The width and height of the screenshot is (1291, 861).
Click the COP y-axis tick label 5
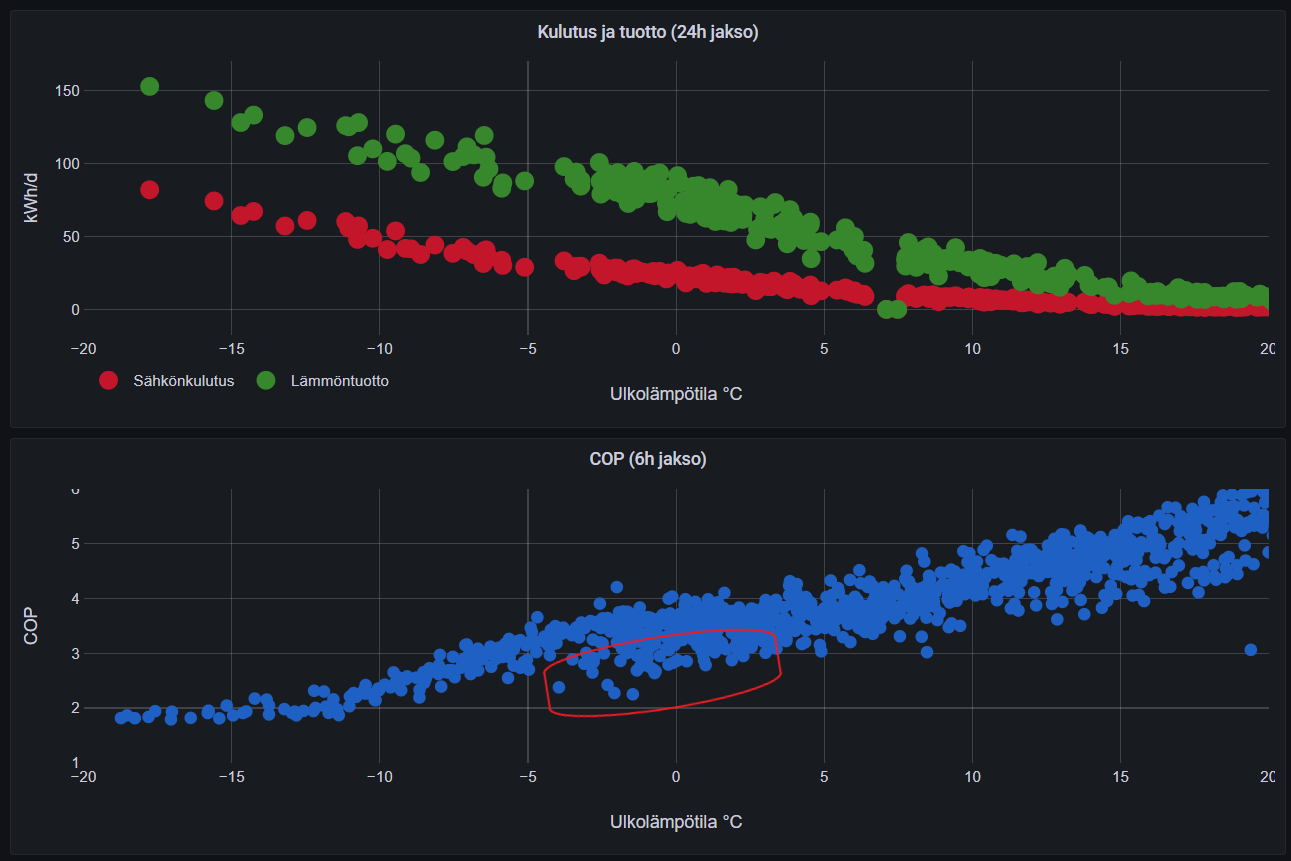pyautogui.click(x=73, y=544)
